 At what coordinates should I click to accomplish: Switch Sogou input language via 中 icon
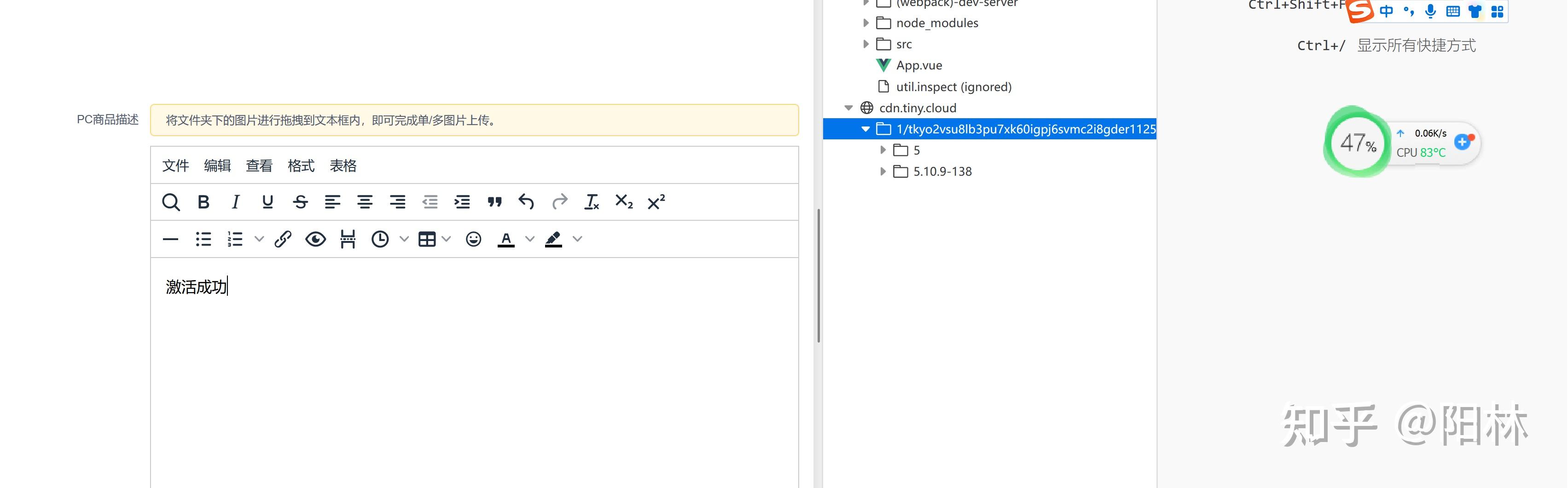1387,10
